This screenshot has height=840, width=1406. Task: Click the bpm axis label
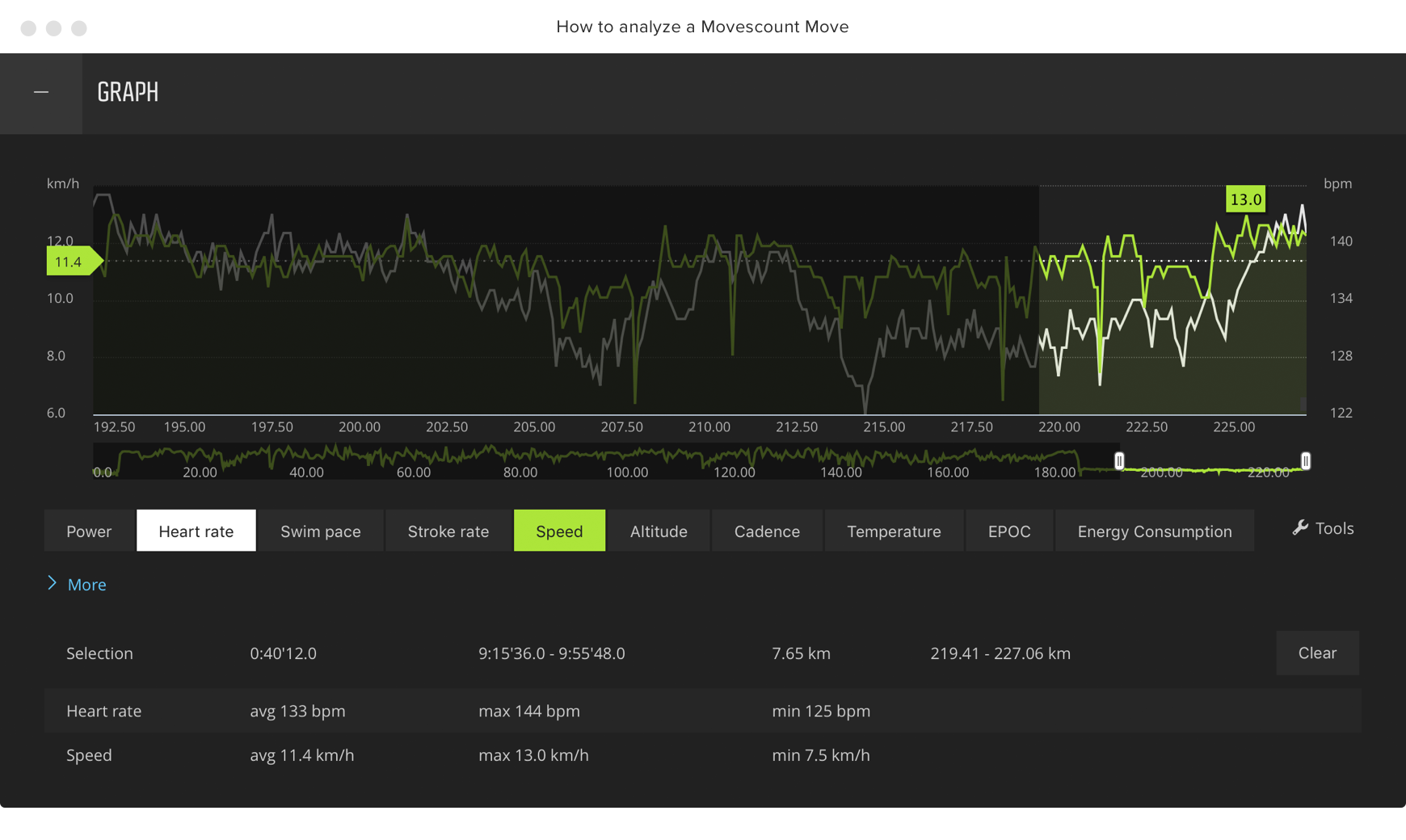click(1337, 184)
